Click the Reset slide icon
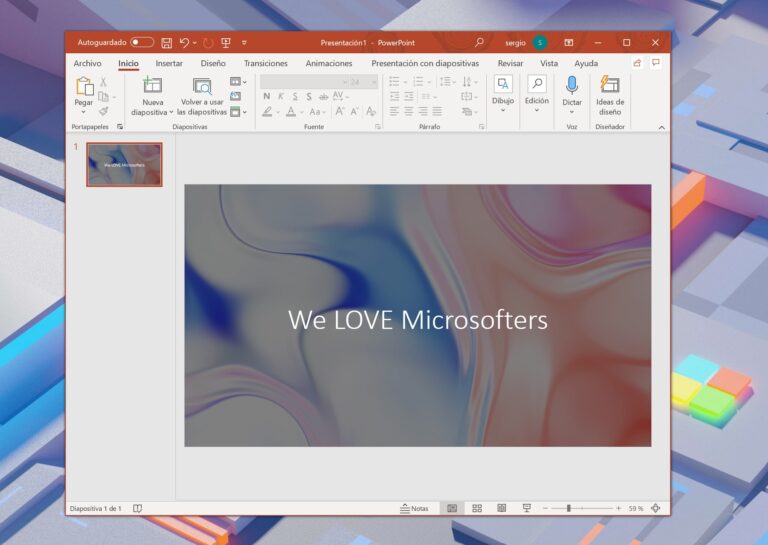The image size is (768, 545). (236, 96)
